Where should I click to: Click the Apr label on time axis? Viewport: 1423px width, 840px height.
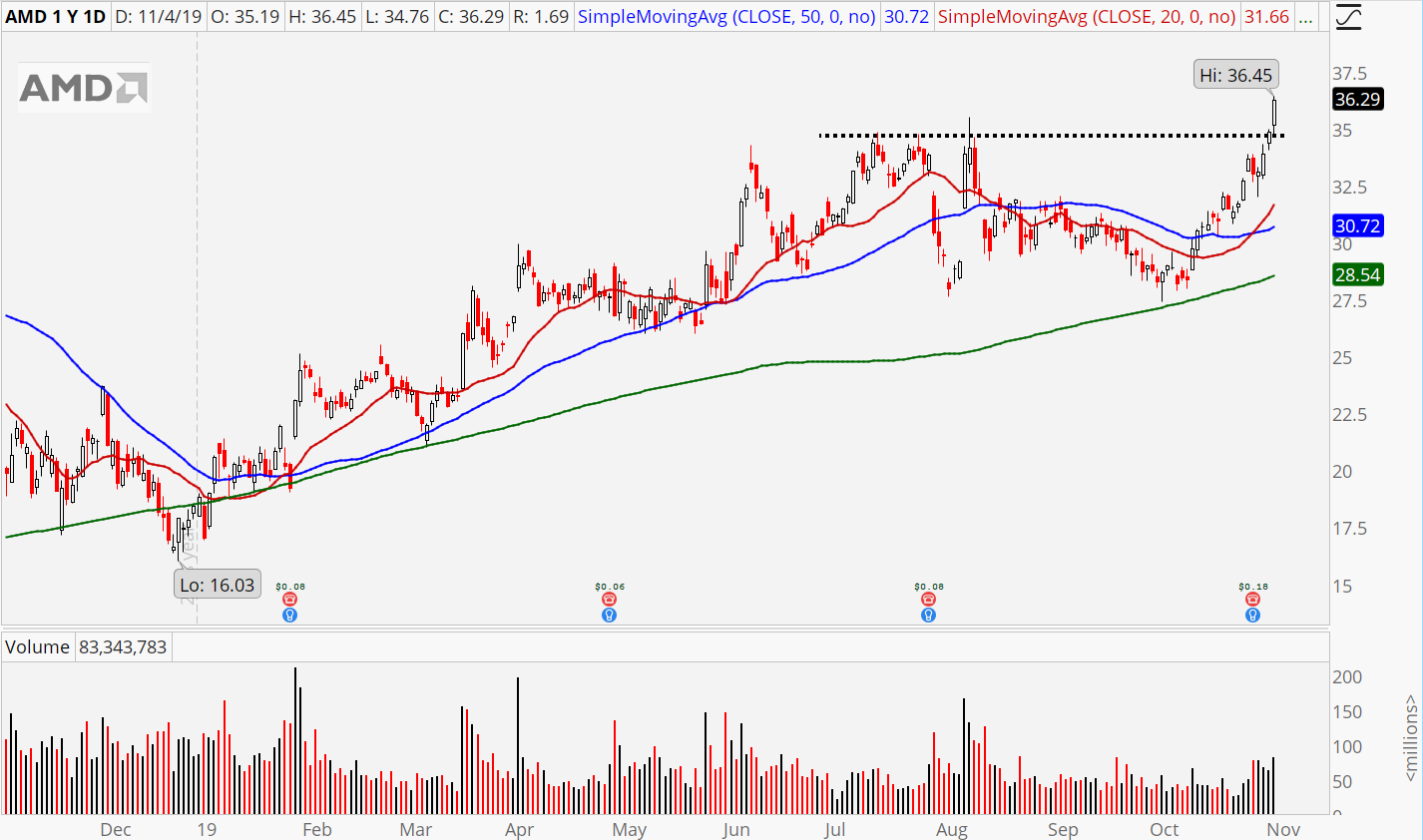click(520, 830)
